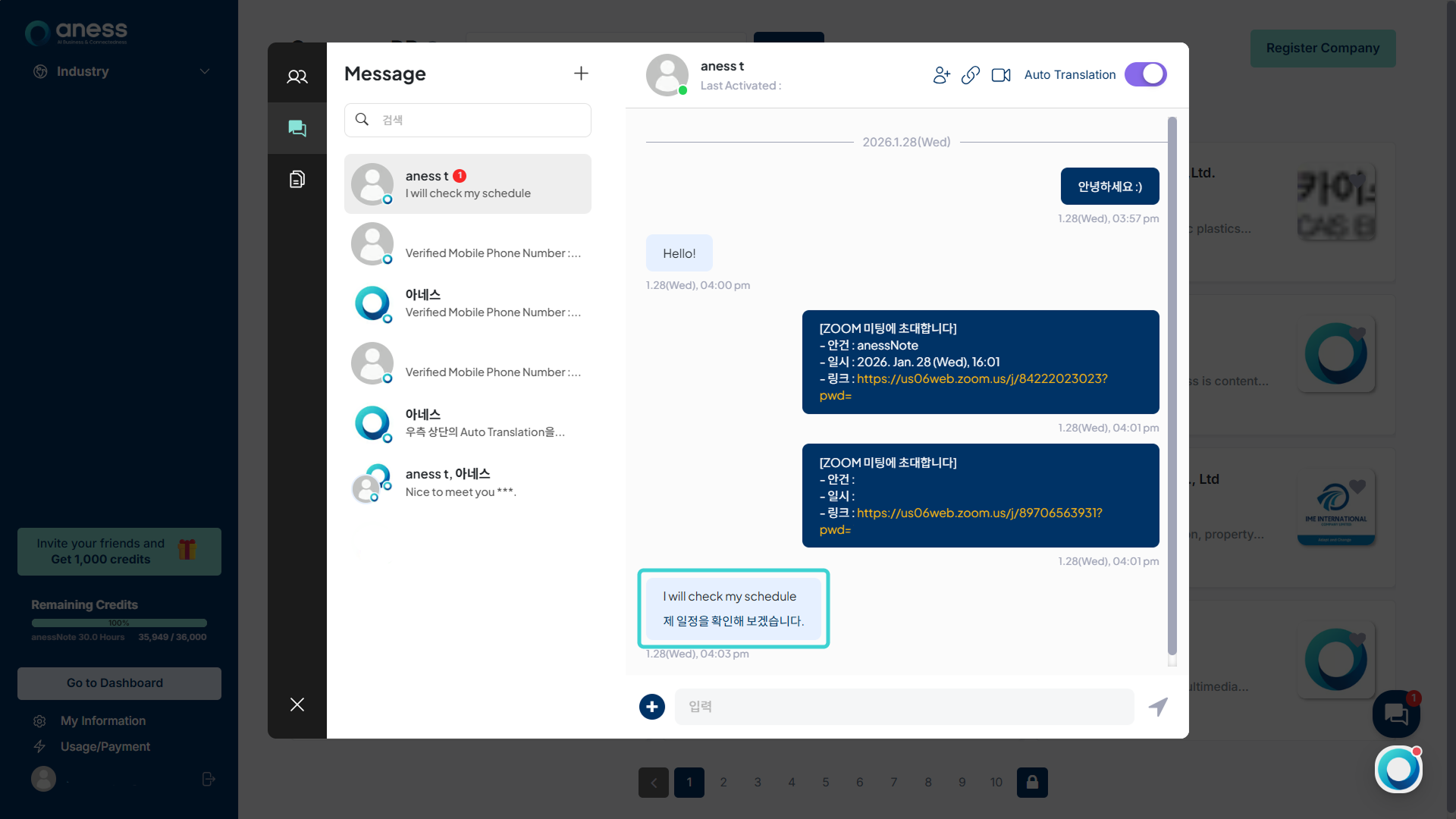Click the add participant icon

pyautogui.click(x=941, y=75)
